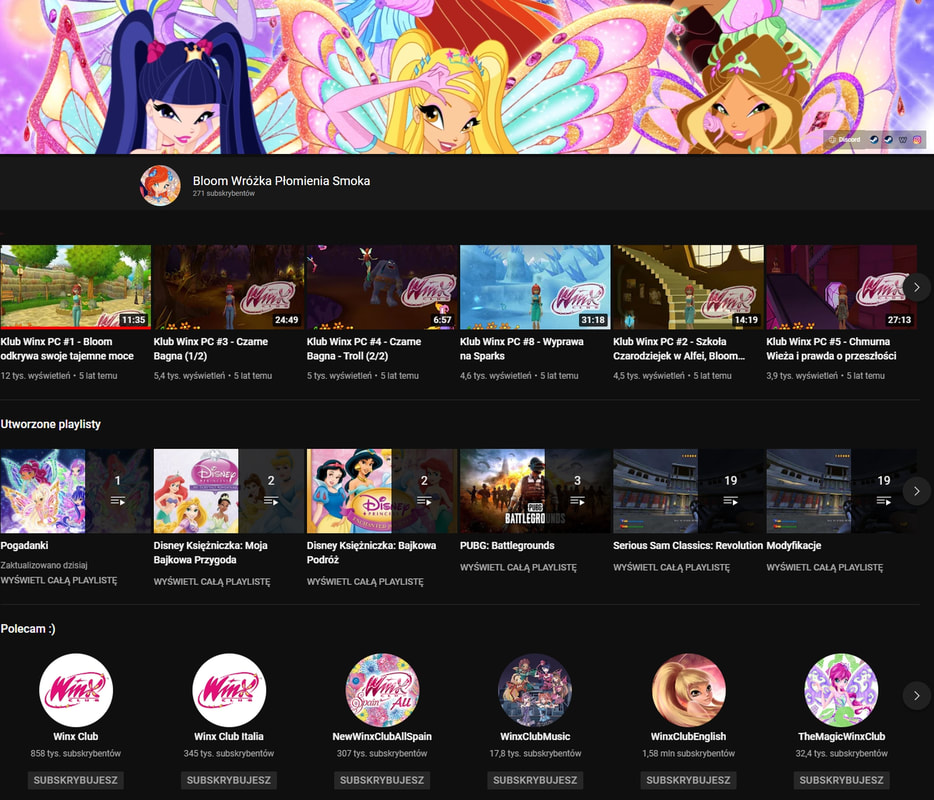Screen dimensions: 934x800
Task: Toggle SUBSKRYBUJESZ button under WinxClubEnglish
Action: point(689,780)
